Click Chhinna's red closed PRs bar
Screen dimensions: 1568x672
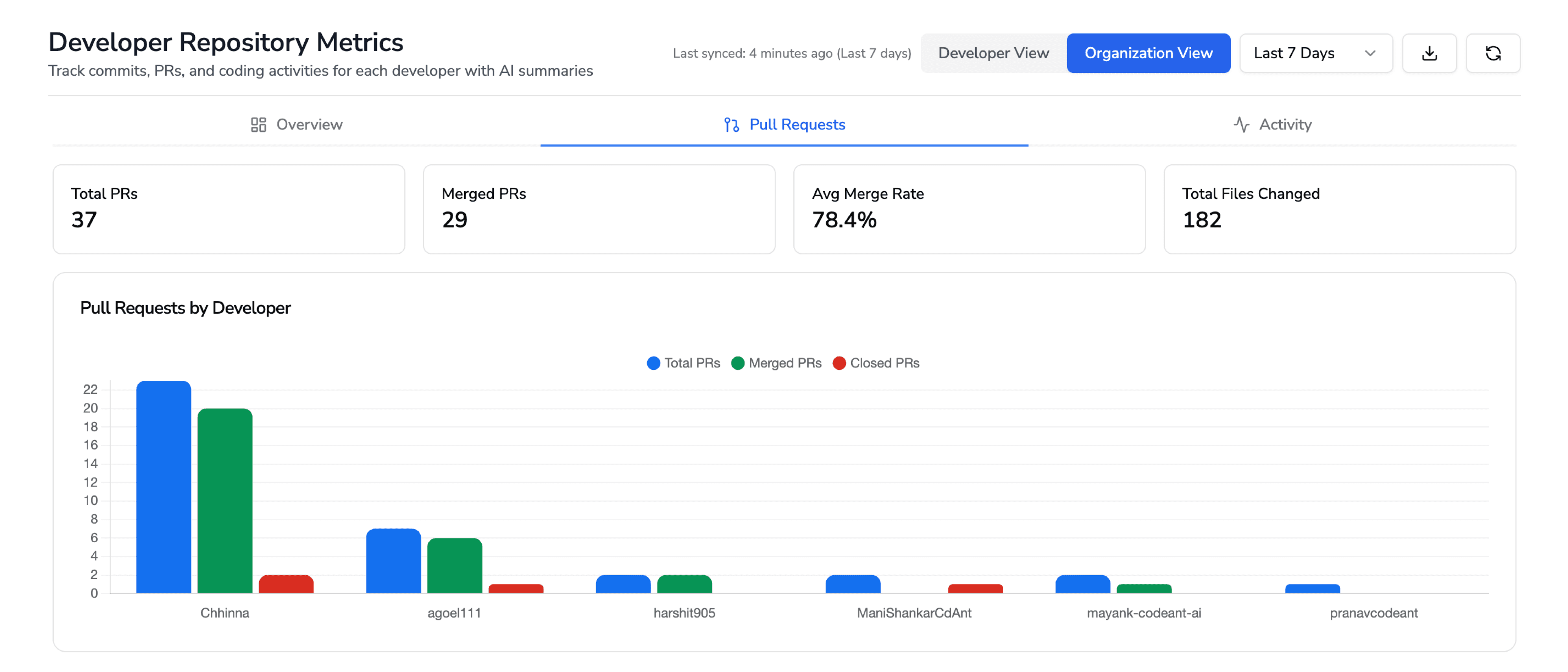[x=286, y=584]
